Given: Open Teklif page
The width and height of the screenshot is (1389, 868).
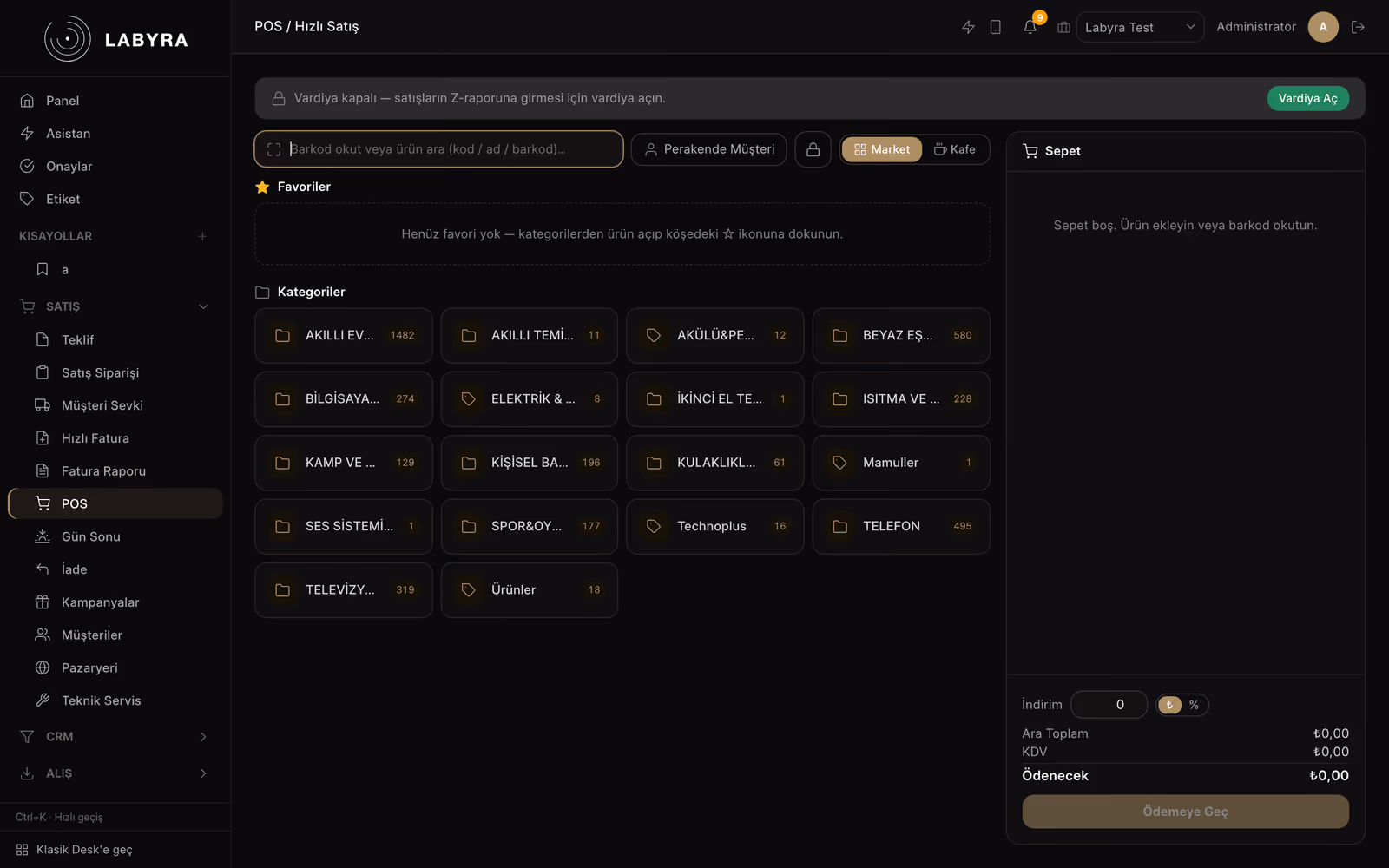Looking at the screenshot, I should click(x=115, y=339).
